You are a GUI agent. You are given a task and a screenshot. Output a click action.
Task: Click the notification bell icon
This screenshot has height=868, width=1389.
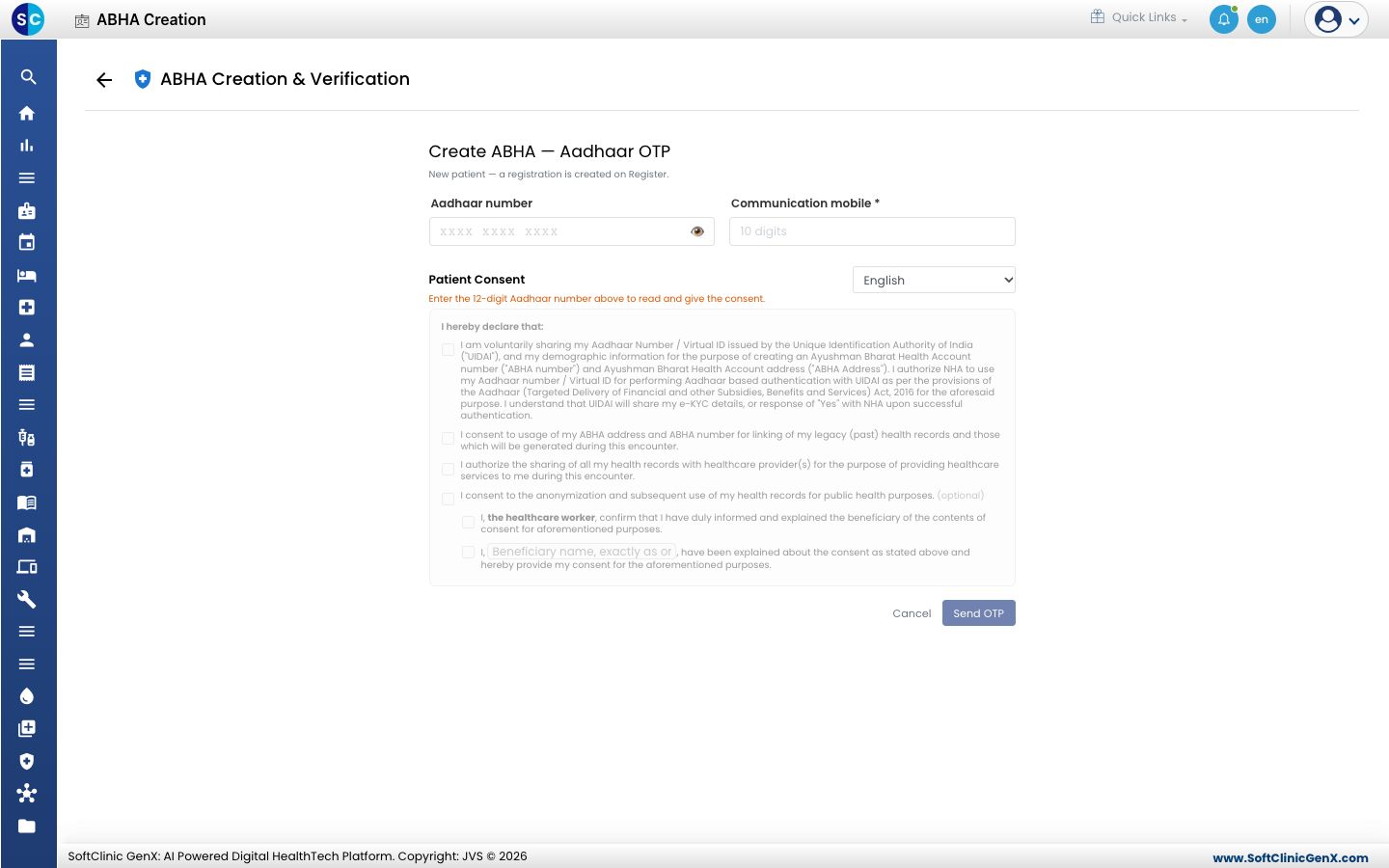1224,19
